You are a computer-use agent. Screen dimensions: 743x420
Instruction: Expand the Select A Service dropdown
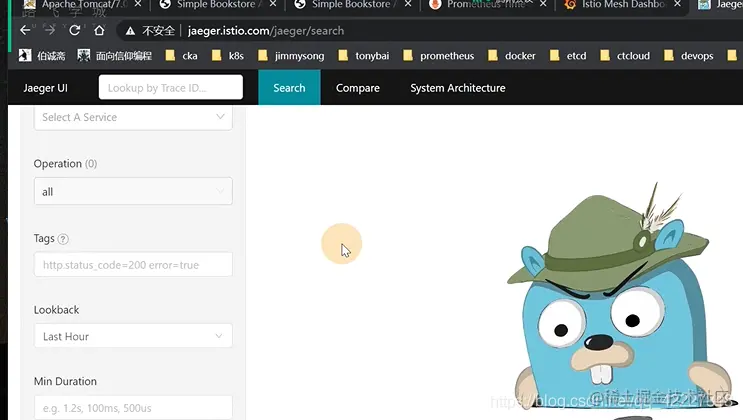pos(133,118)
